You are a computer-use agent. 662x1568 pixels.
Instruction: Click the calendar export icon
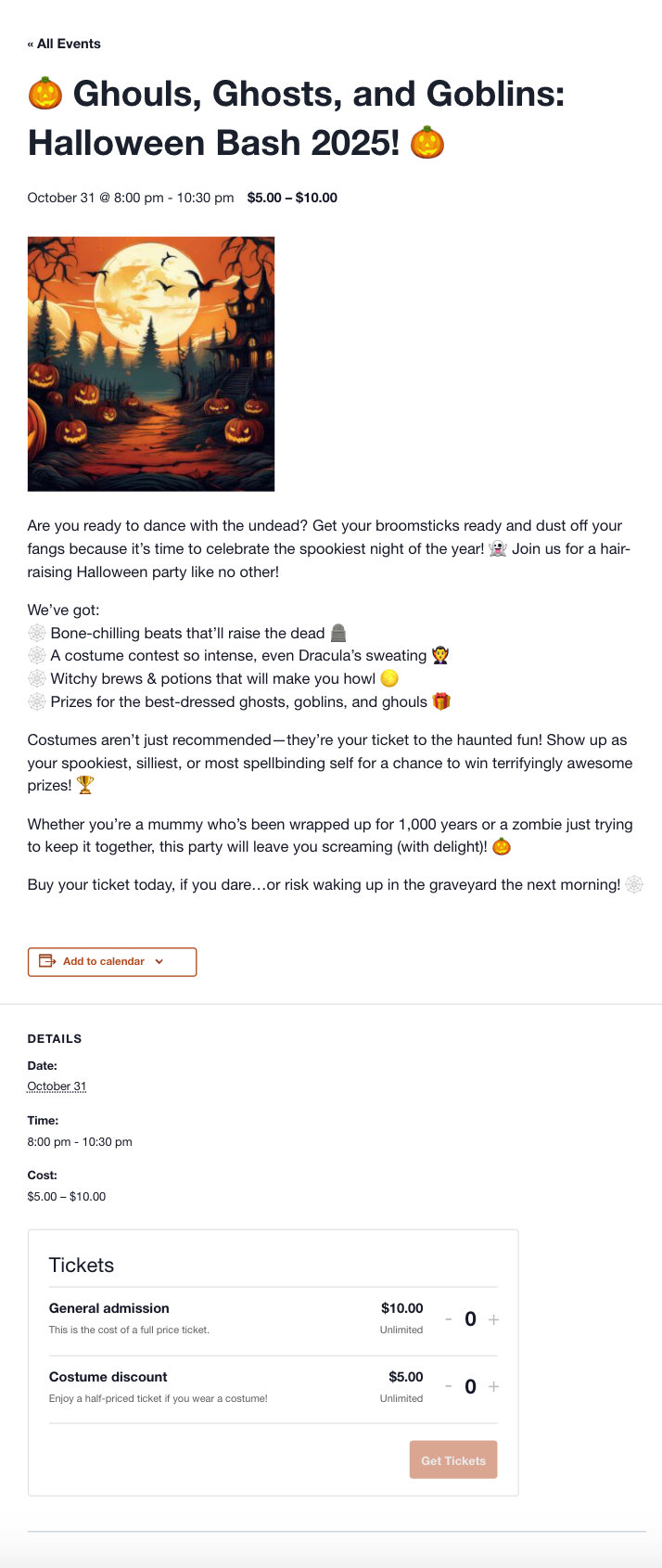click(47, 961)
